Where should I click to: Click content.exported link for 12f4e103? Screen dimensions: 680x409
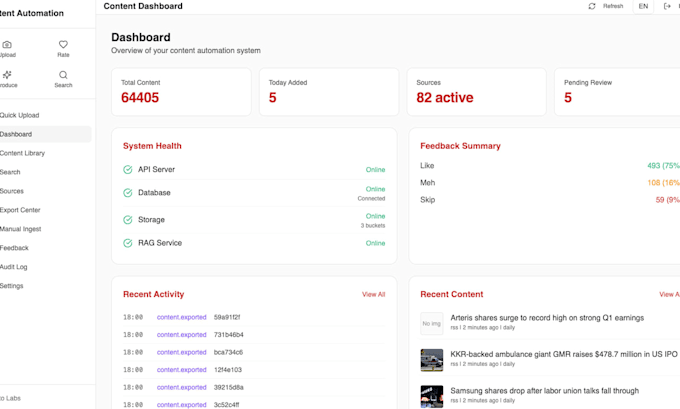point(181,370)
